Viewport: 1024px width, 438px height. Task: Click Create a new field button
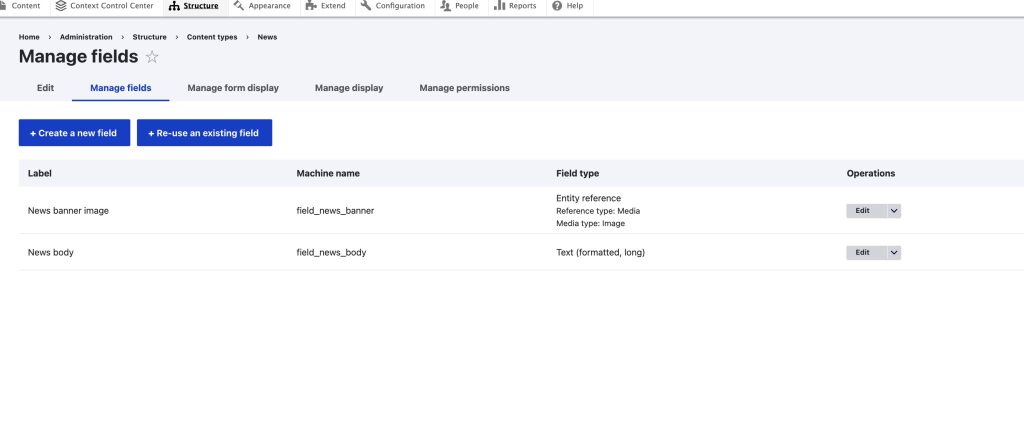pos(74,133)
